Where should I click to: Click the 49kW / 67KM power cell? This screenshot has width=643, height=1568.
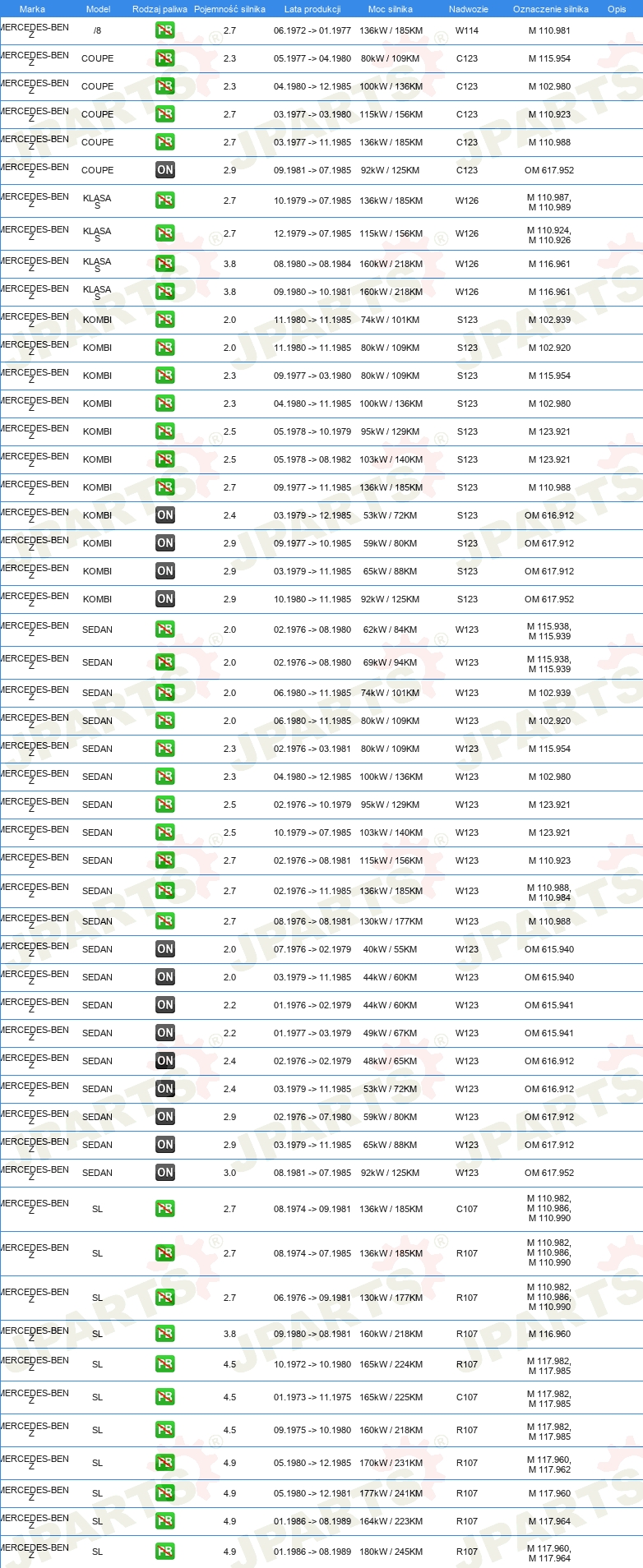(x=391, y=1033)
